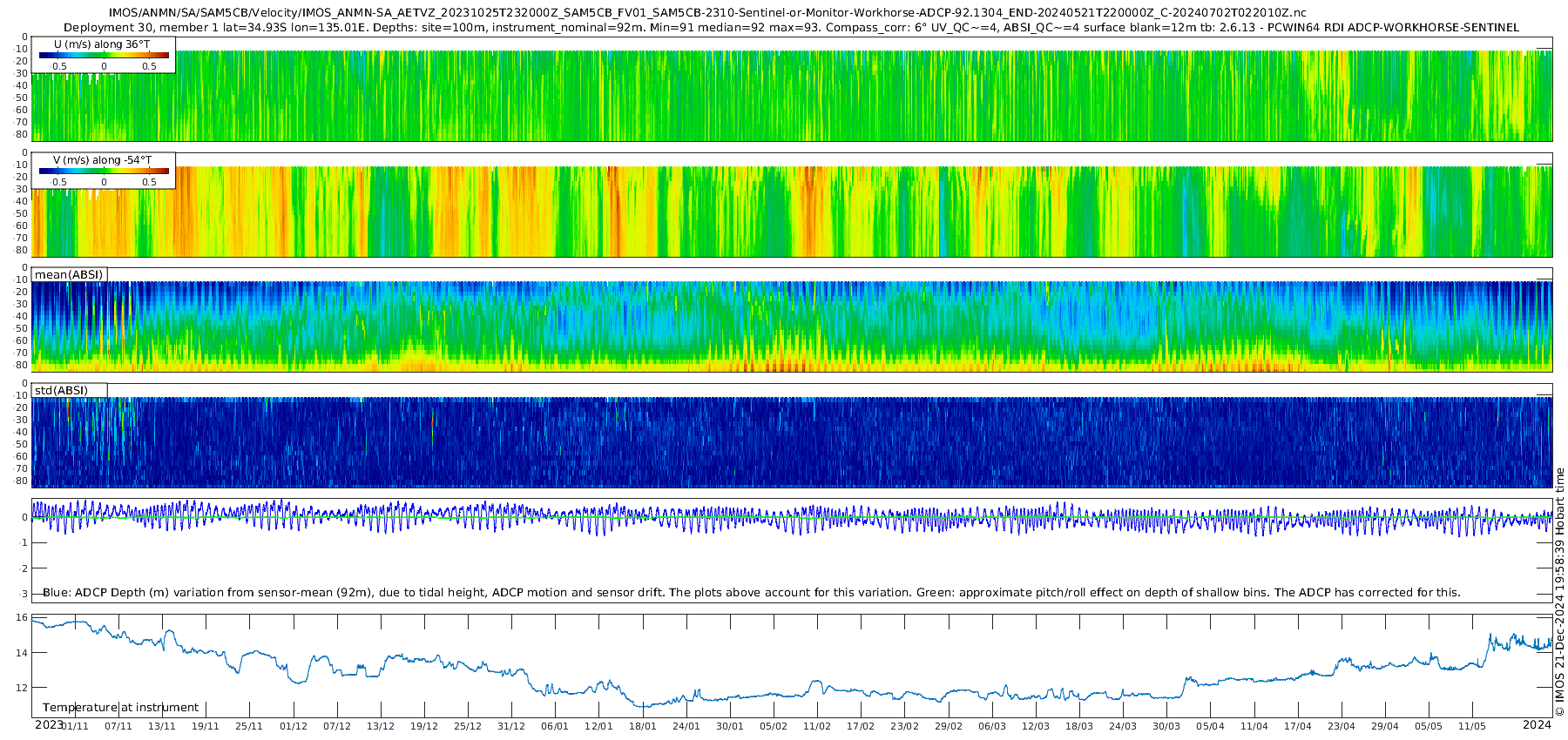The height and width of the screenshot is (740, 1568).
Task: Click the V (m/s) along -54°T colorbar
Action: click(104, 171)
